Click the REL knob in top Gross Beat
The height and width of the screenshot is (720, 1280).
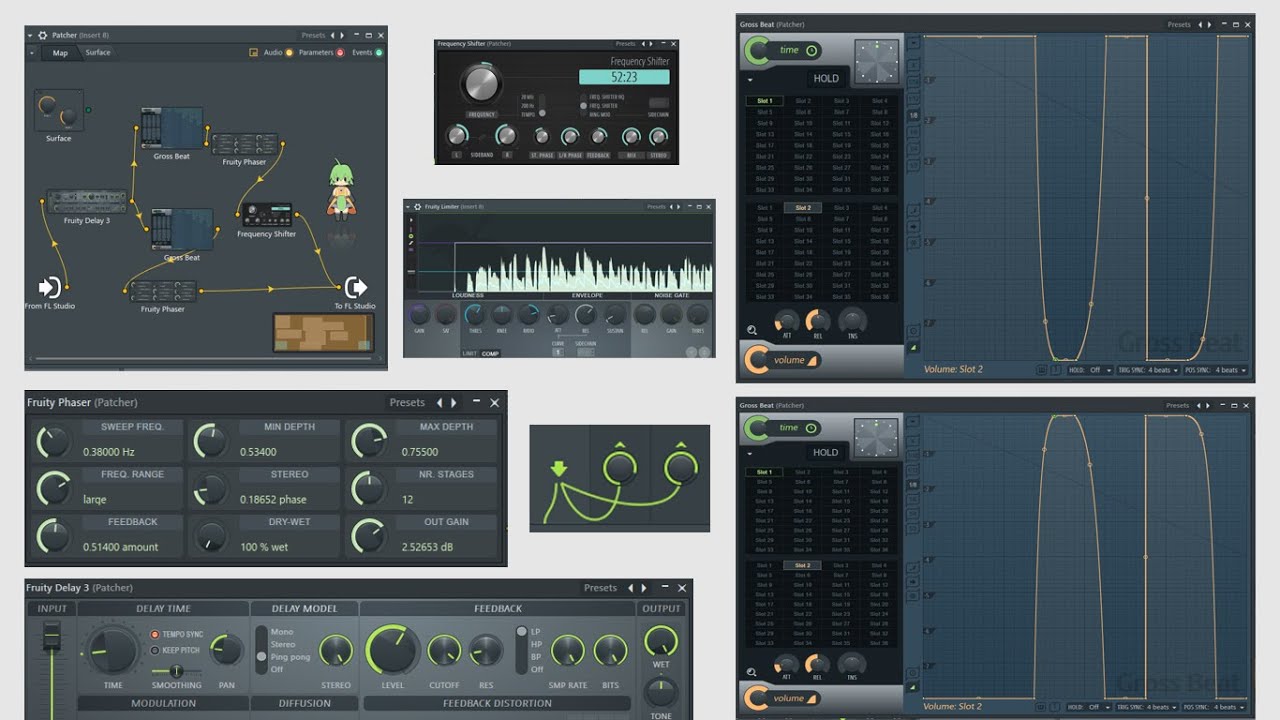coord(818,321)
